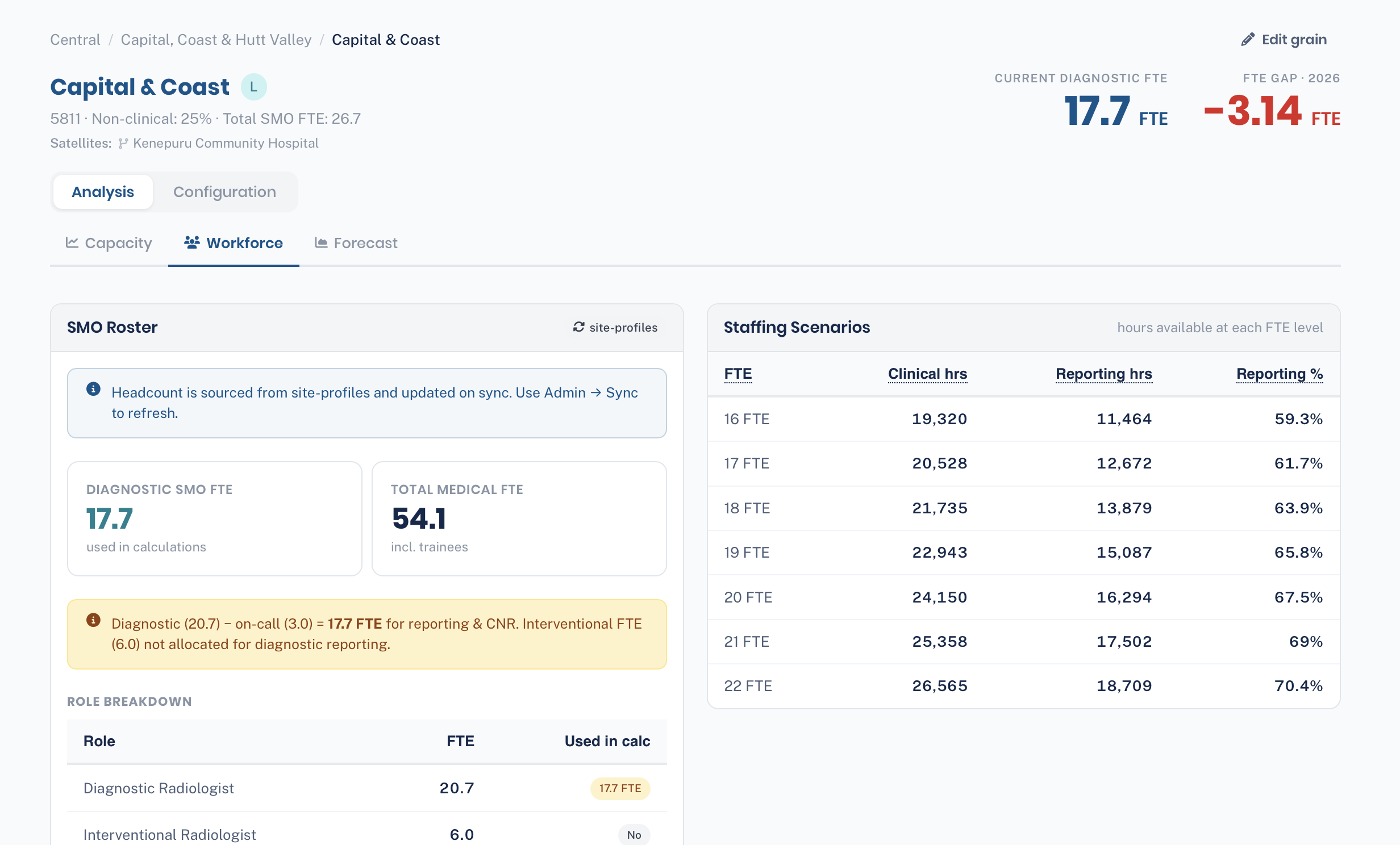Select the 18 FTE scenario row
1400x845 pixels.
click(x=1023, y=508)
